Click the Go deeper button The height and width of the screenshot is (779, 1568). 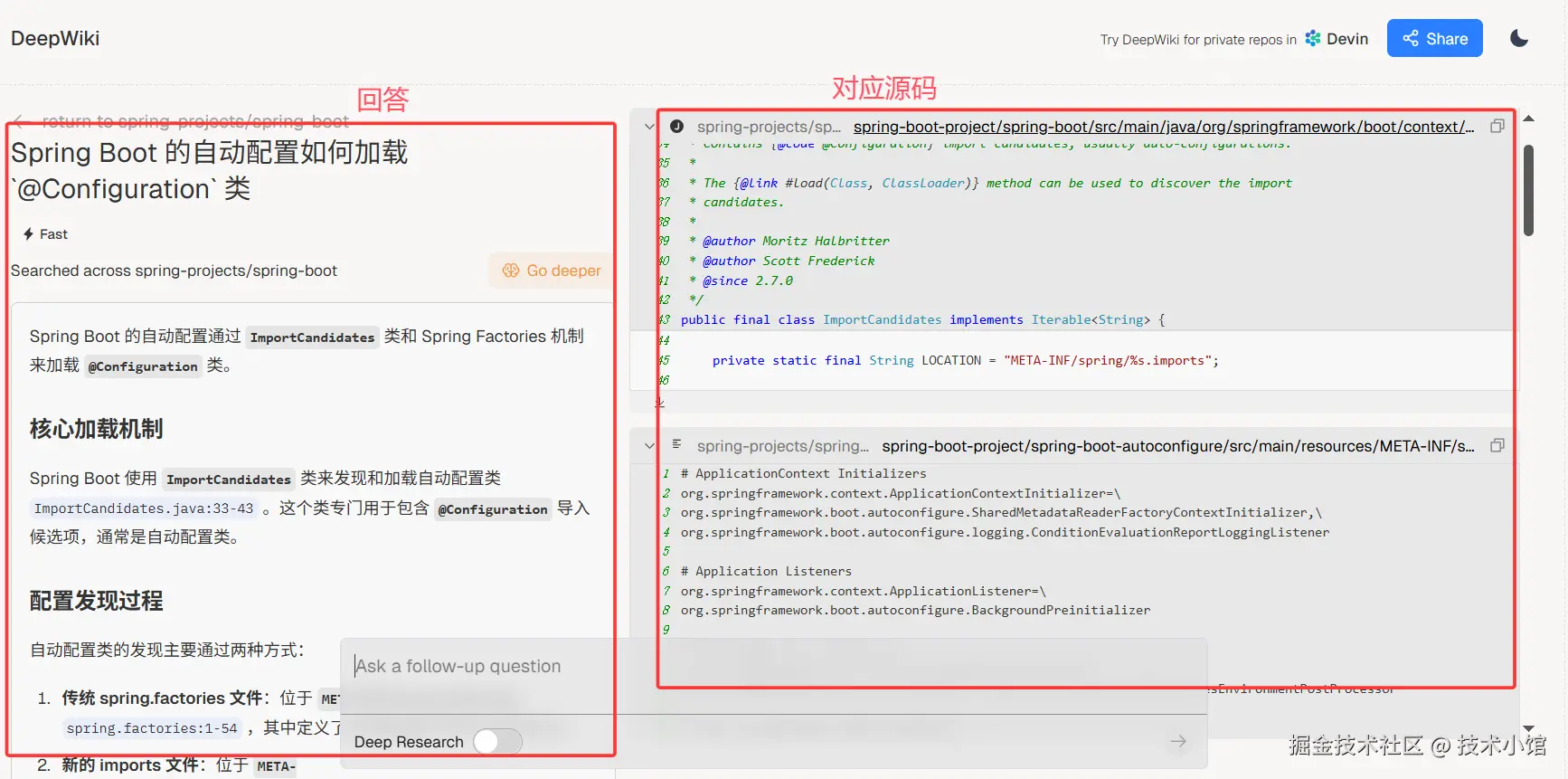tap(552, 271)
